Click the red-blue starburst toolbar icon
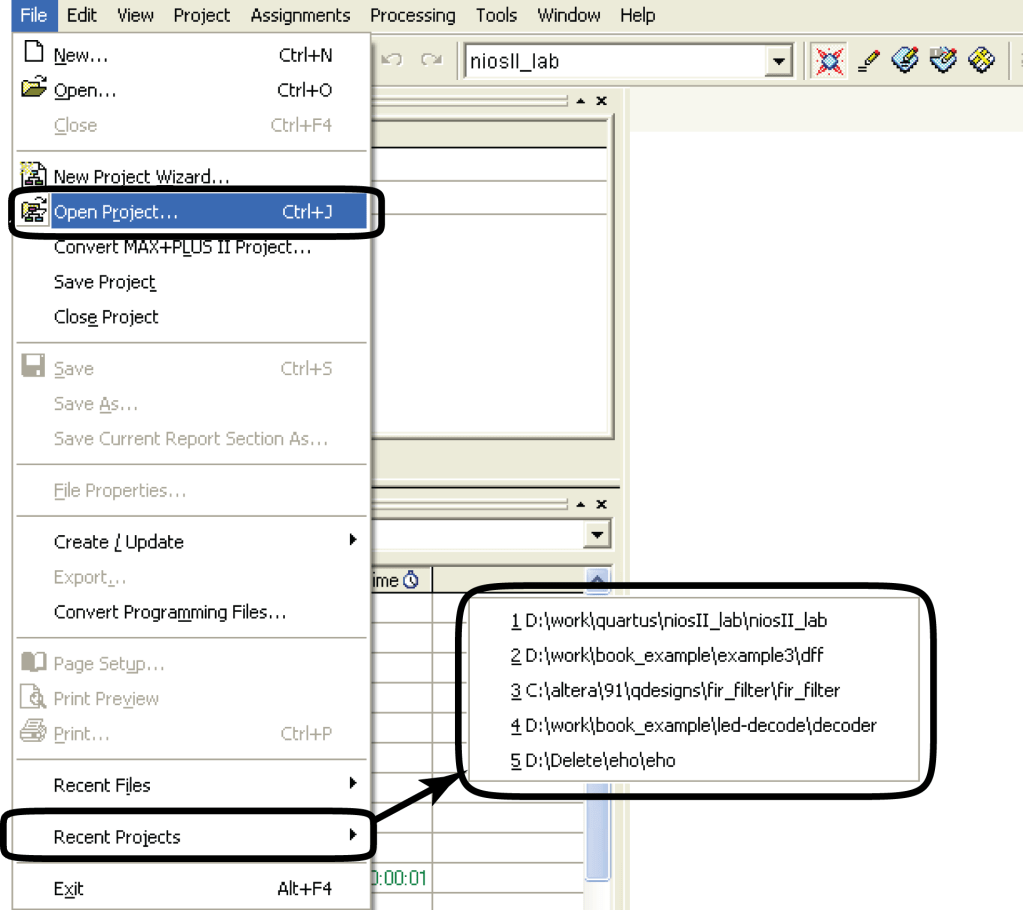 click(x=829, y=61)
